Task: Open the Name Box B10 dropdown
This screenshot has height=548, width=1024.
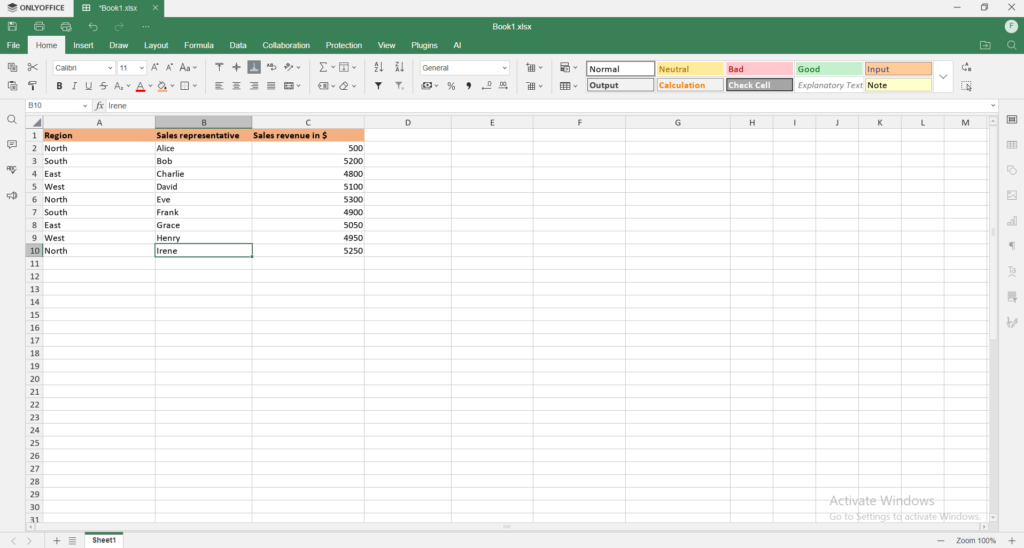Action: [85, 106]
